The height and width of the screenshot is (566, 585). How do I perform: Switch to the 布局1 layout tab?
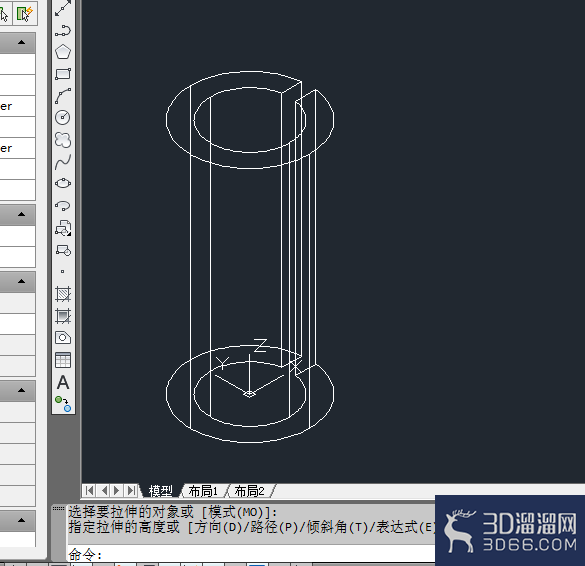click(x=203, y=491)
